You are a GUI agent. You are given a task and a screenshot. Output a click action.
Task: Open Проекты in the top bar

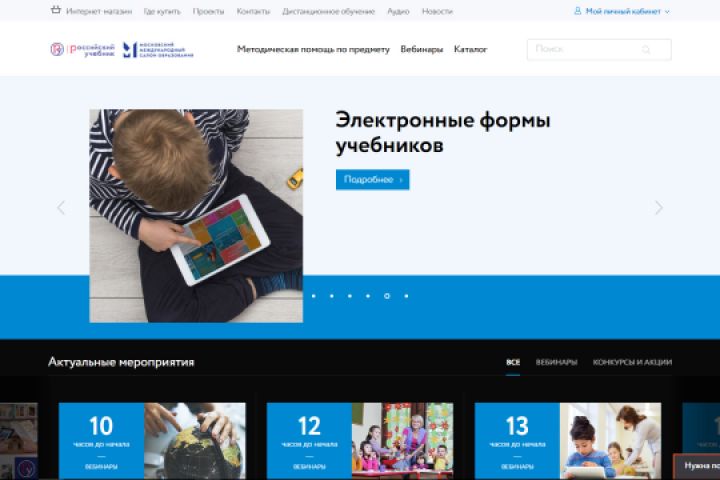click(x=208, y=11)
